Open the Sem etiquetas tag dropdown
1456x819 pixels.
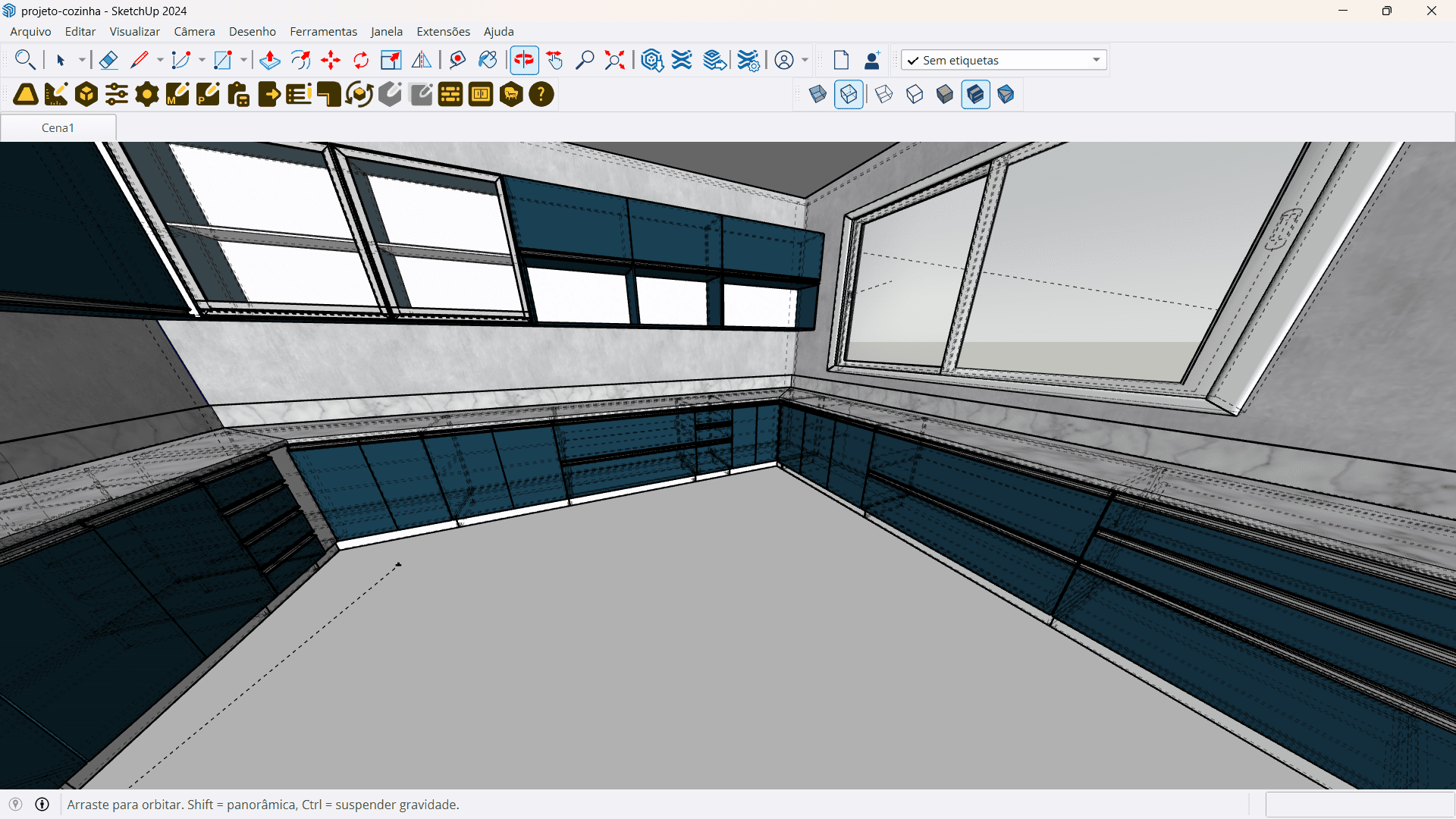tap(1004, 60)
